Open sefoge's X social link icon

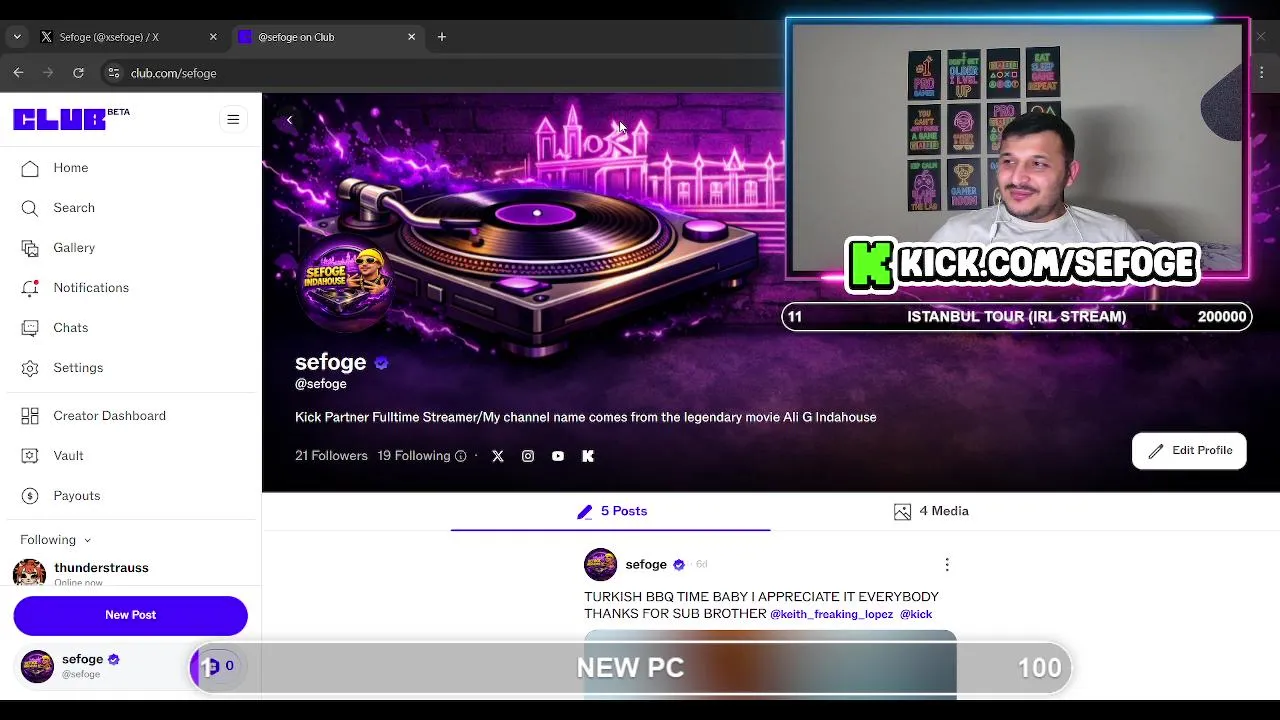498,456
